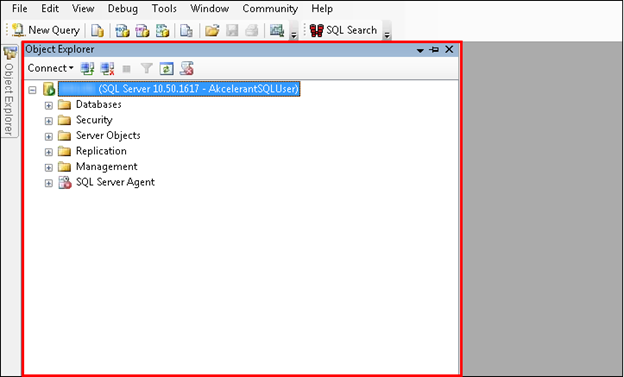Image resolution: width=624 pixels, height=377 pixels.
Task: Click the icon above the Object Explorer side tab
Action: [10, 53]
